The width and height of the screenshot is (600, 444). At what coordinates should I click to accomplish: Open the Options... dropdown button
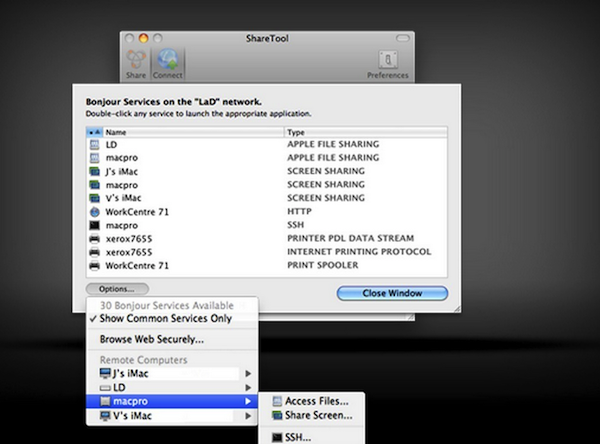(116, 290)
